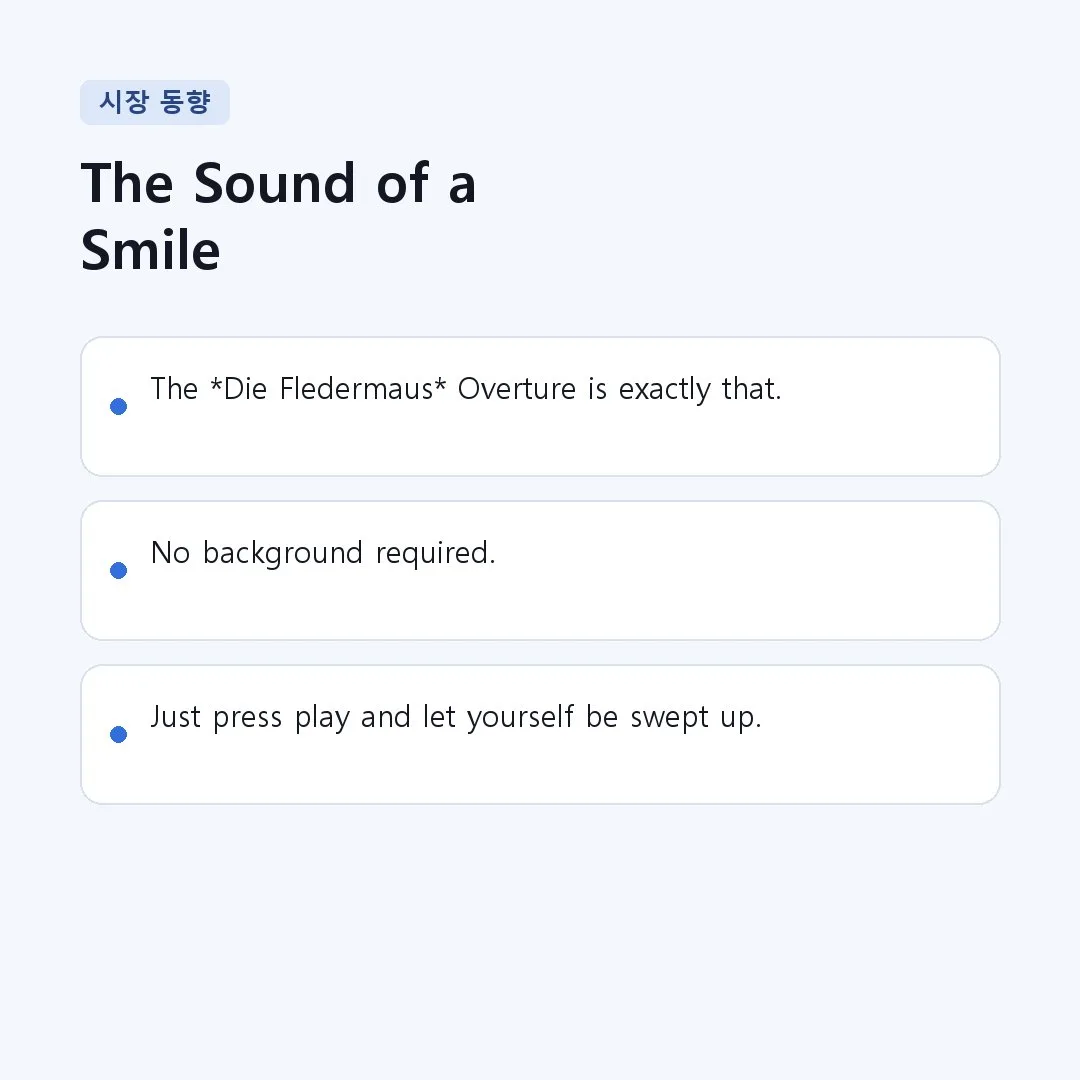This screenshot has height=1080, width=1080.
Task: Select the heading The Sound of a
Action: coord(278,183)
